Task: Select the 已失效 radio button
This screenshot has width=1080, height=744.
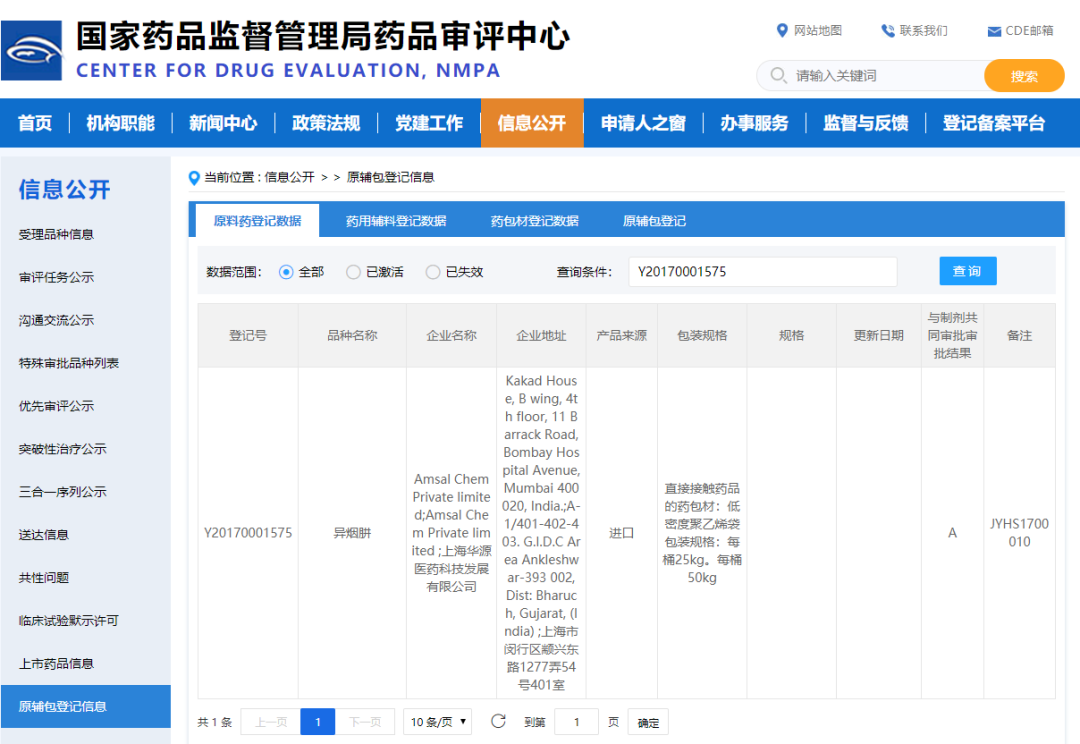Action: [433, 272]
